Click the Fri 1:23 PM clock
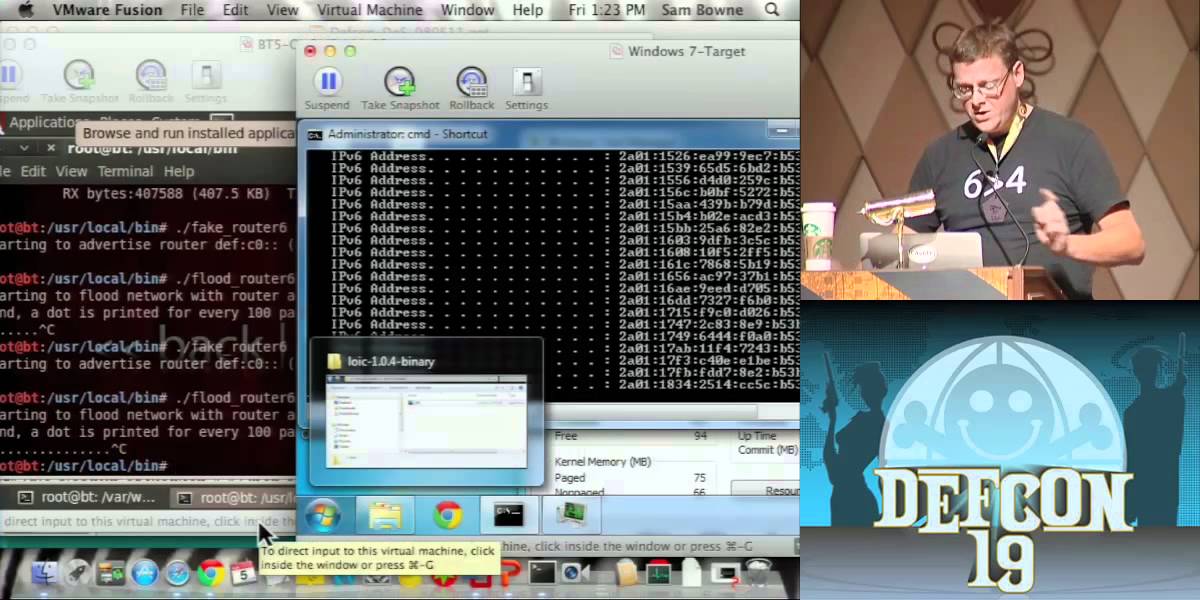 click(x=606, y=10)
